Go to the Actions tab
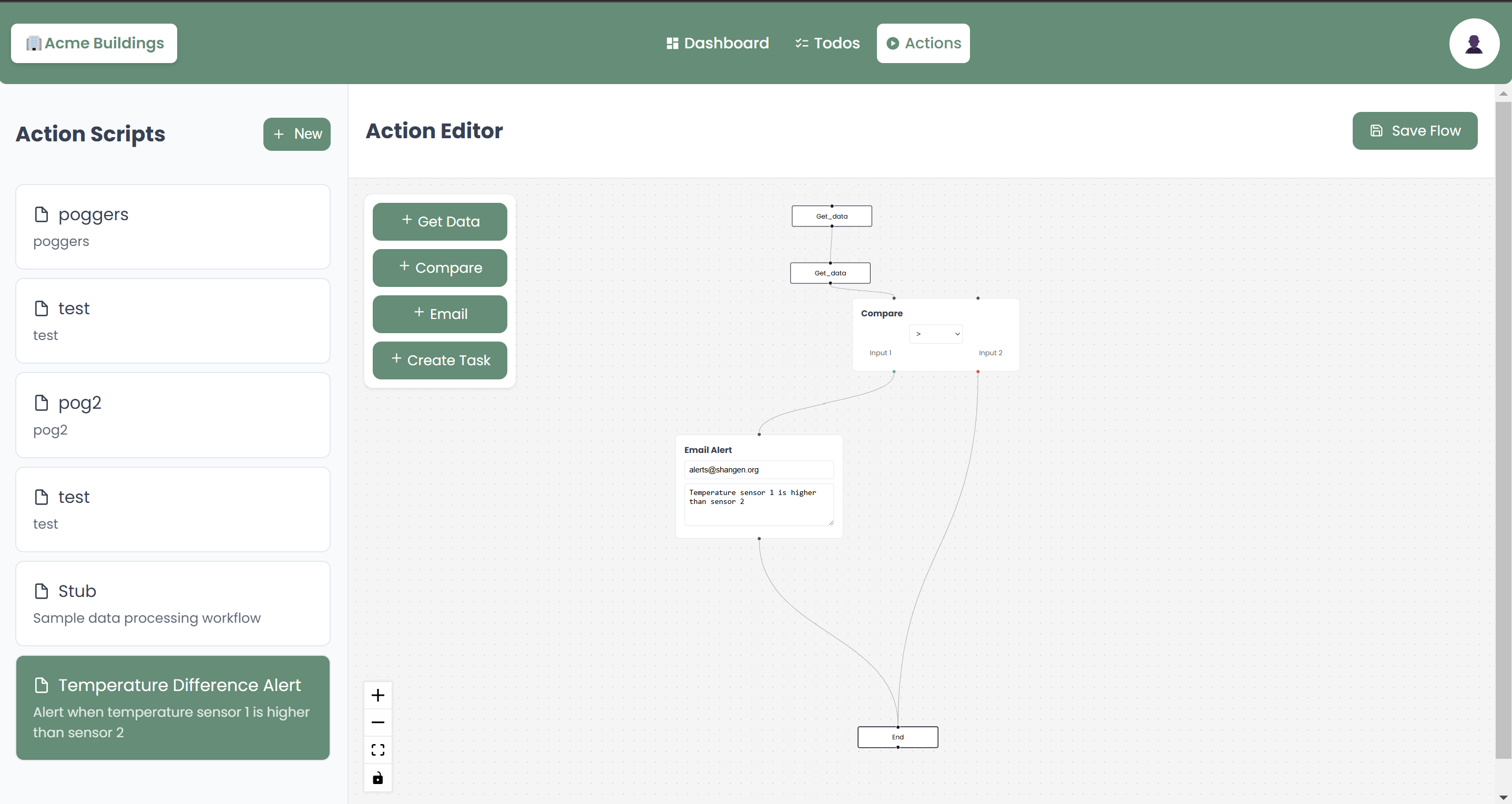The image size is (1512, 804). pos(923,44)
